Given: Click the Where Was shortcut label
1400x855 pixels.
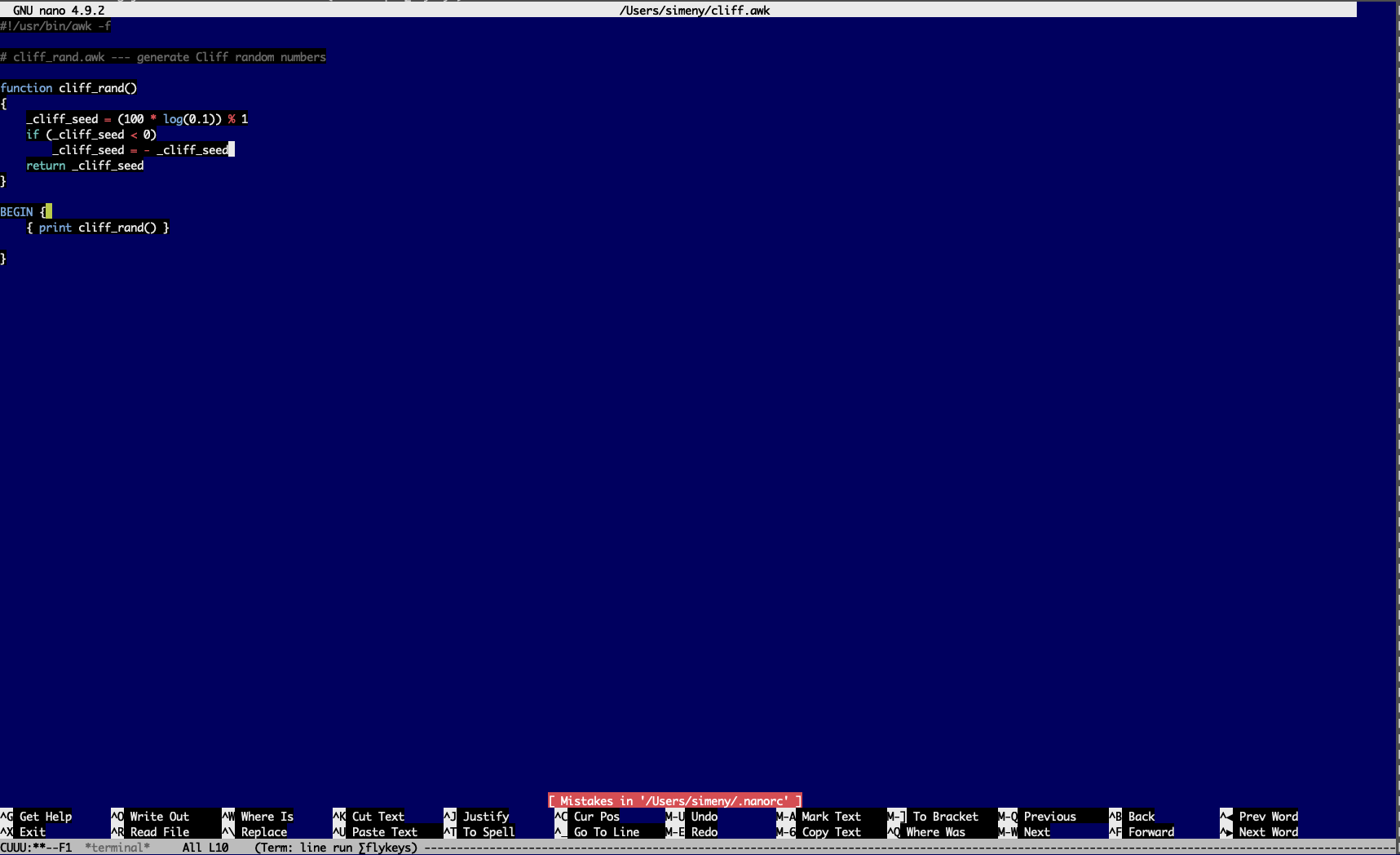Looking at the screenshot, I should click(936, 832).
